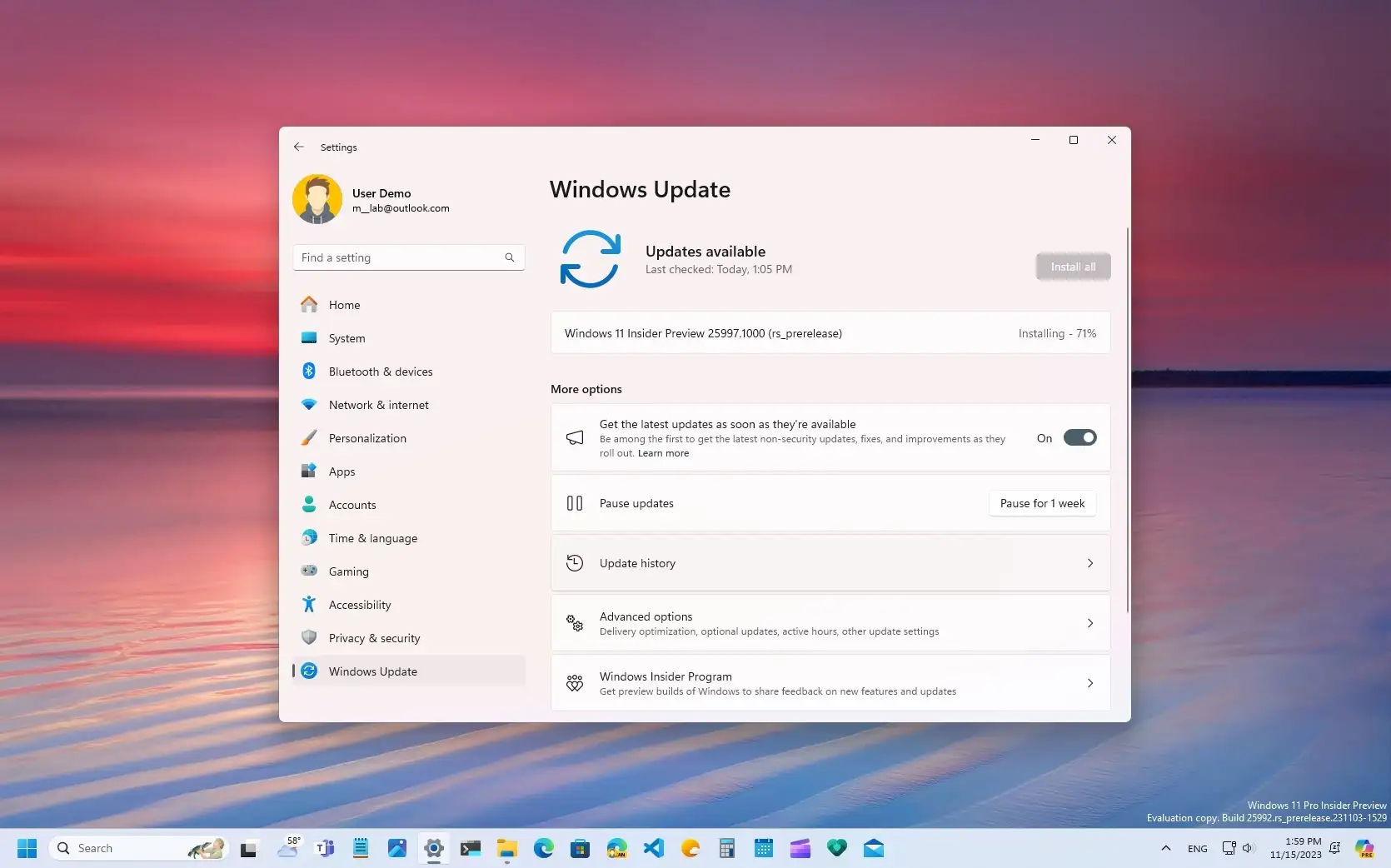Open Clipchamp from the taskbar

coord(800,849)
